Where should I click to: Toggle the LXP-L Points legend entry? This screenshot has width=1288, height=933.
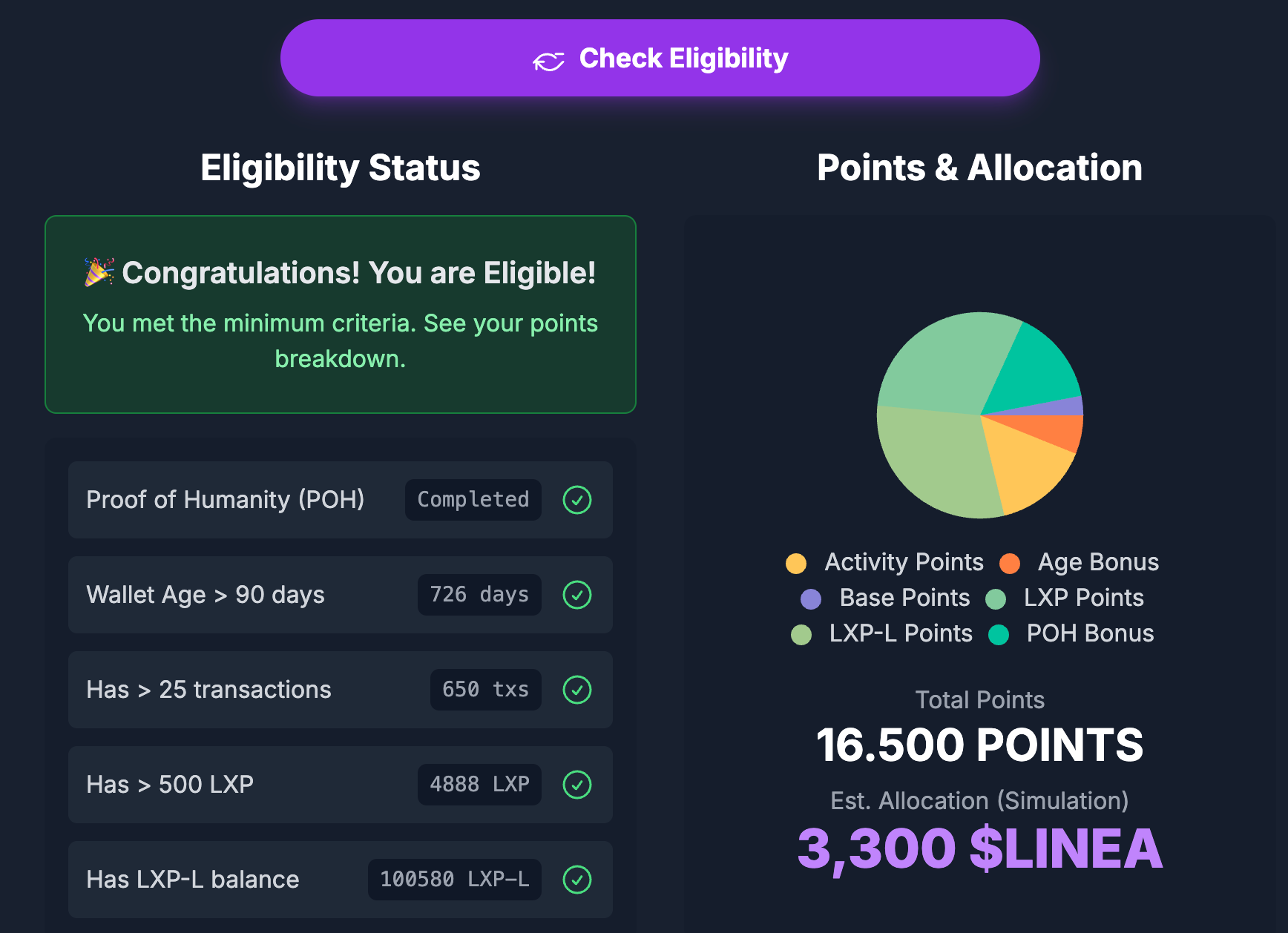tap(881, 633)
